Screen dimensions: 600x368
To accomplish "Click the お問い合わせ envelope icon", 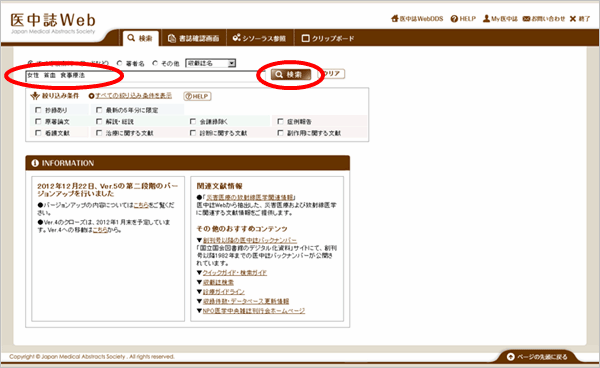I will [x=527, y=18].
